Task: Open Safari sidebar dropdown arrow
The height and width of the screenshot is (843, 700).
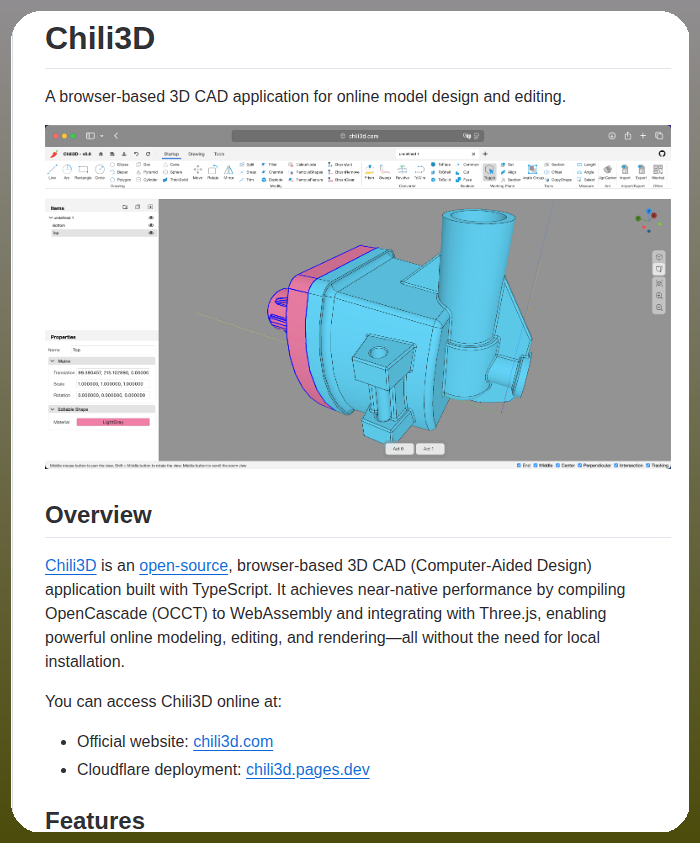Action: pos(102,136)
